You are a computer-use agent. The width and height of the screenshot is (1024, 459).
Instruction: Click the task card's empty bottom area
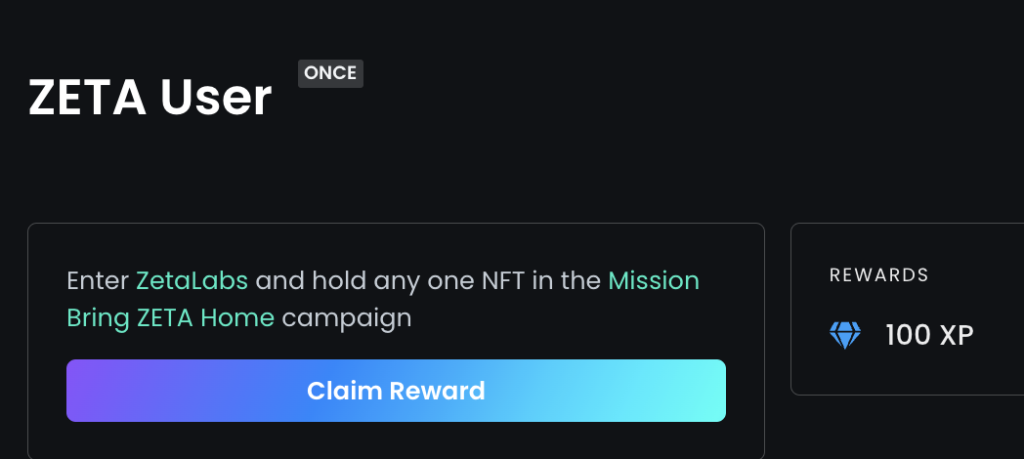click(x=396, y=441)
